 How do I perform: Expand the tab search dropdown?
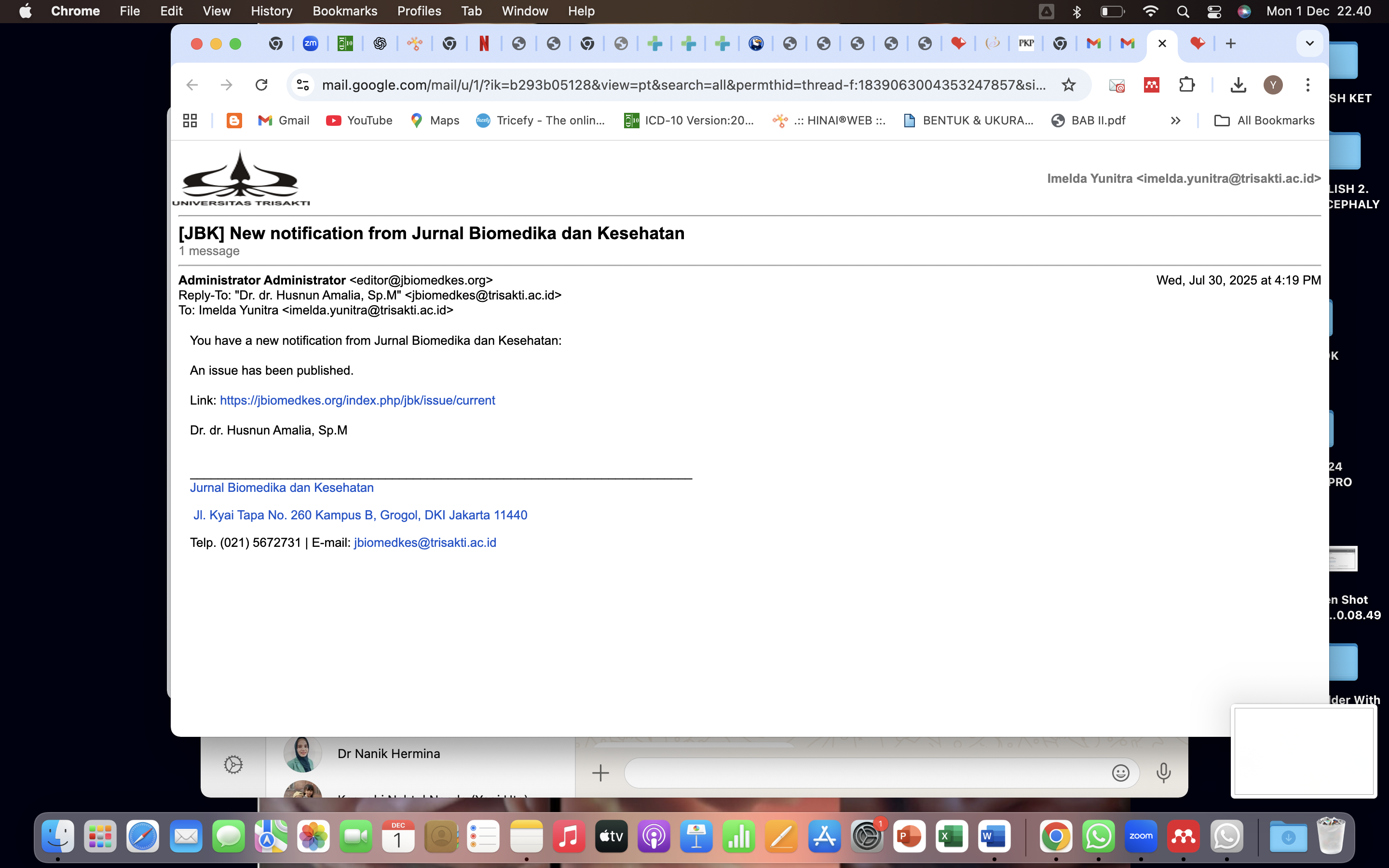[x=1309, y=43]
